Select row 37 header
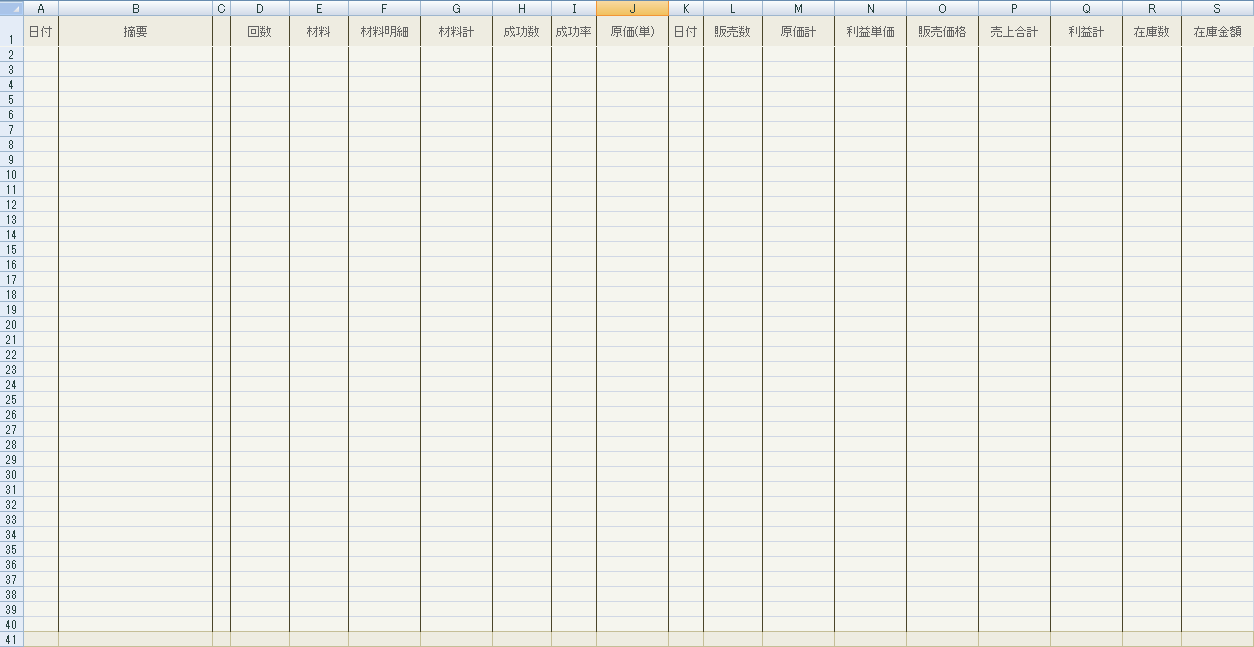This screenshot has width=1254, height=647. [x=11, y=579]
